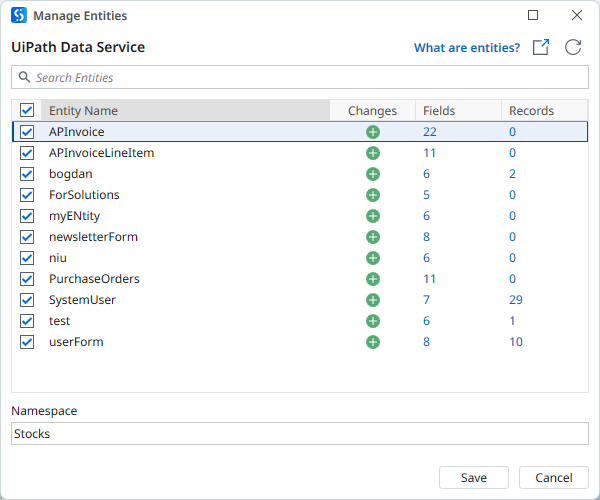Focus the Search Entities field
The image size is (600, 500).
300,78
